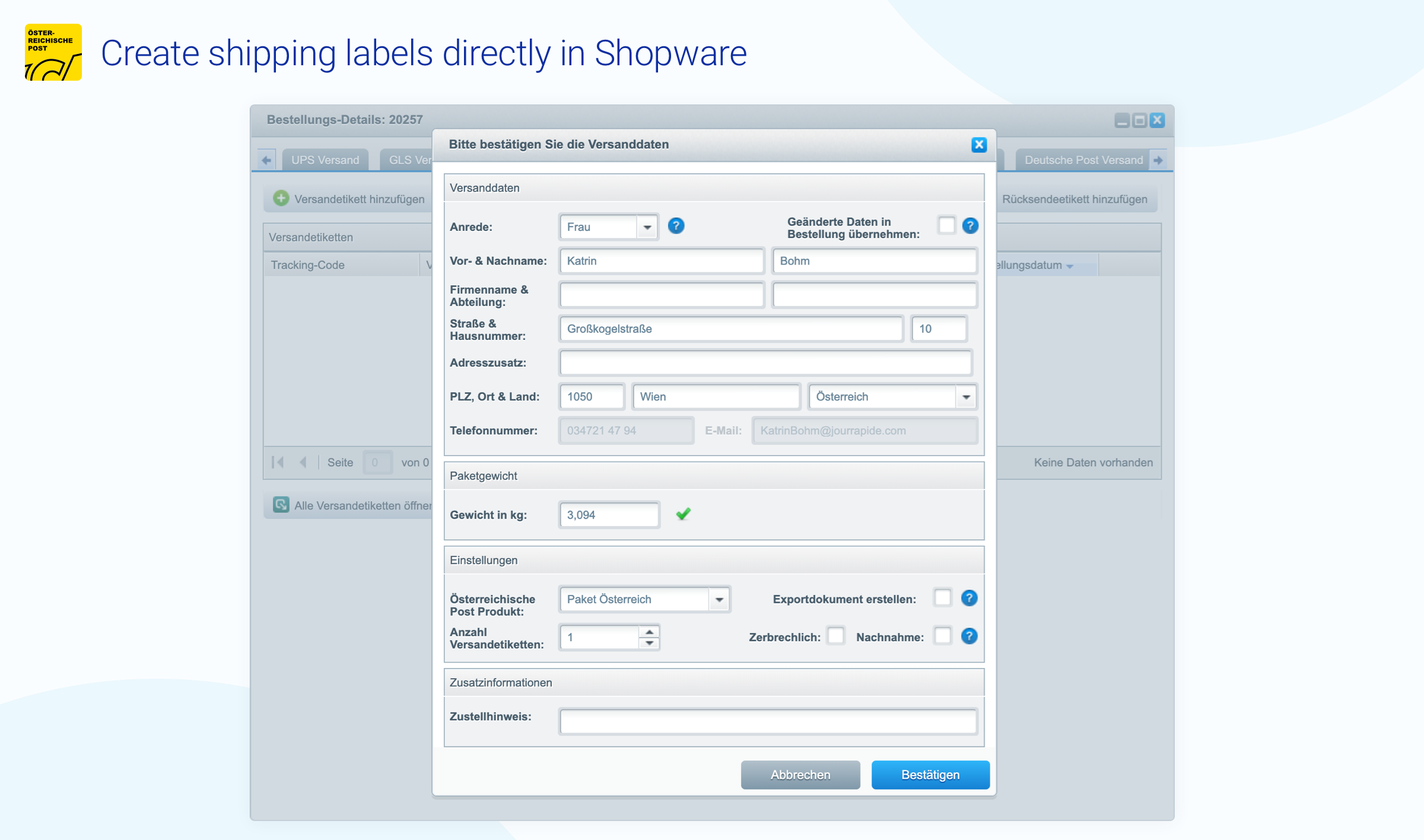Click E-Mail field KatrinBohm@jourrapide.com
This screenshot has height=840, width=1424.
[x=864, y=431]
